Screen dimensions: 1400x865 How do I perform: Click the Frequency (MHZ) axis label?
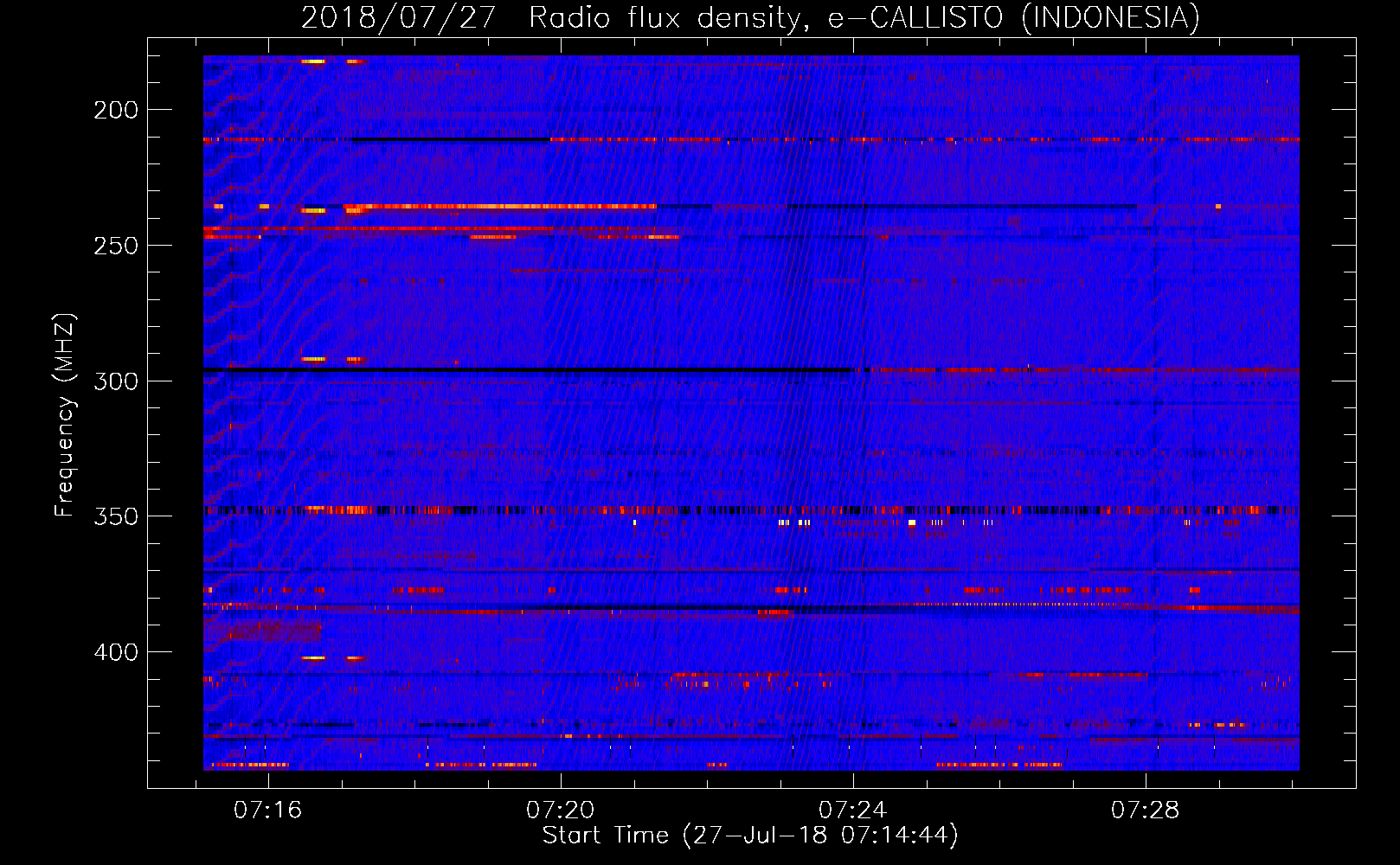coord(65,414)
